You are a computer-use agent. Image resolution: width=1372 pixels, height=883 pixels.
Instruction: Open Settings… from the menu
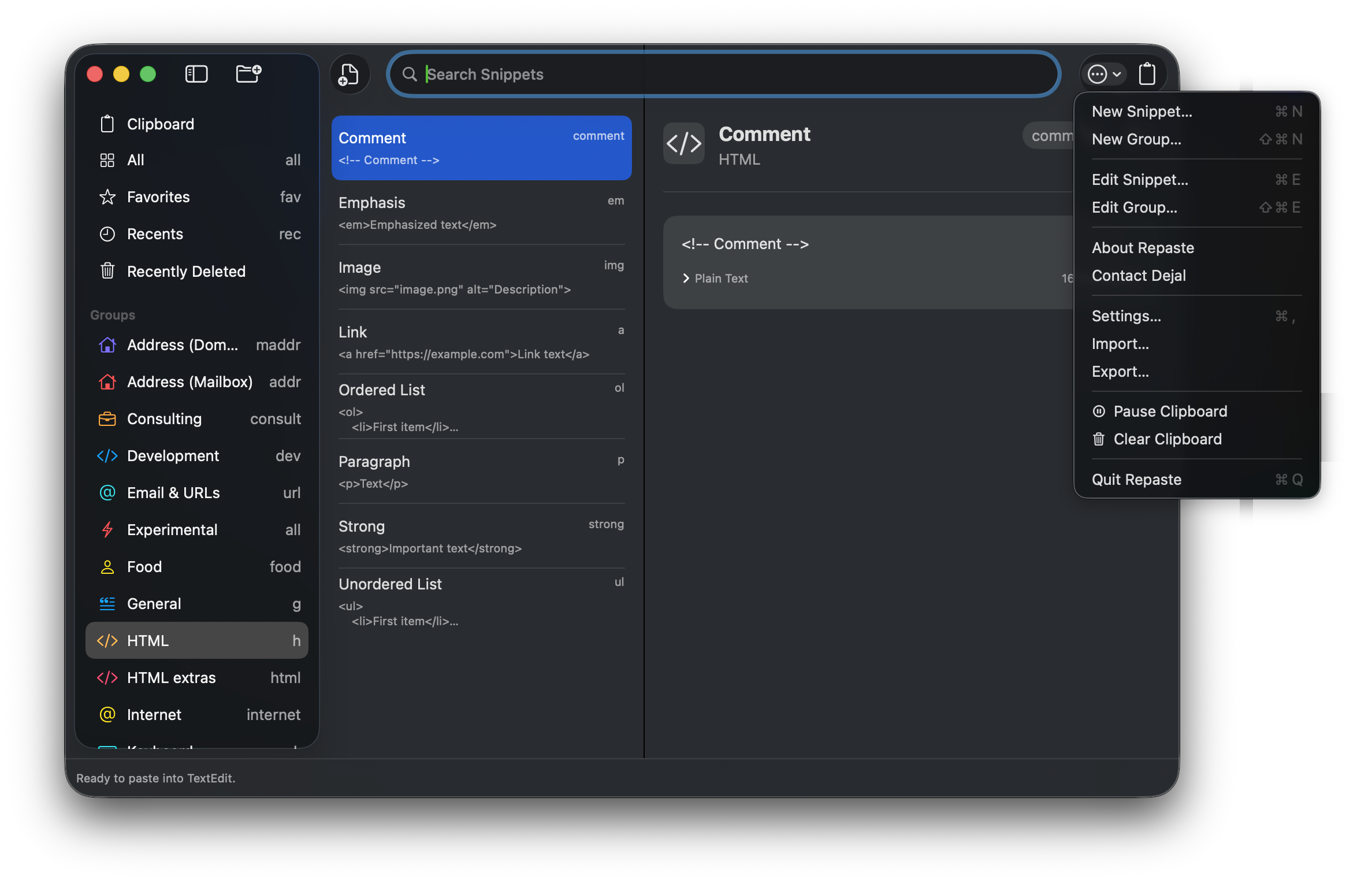pos(1197,316)
